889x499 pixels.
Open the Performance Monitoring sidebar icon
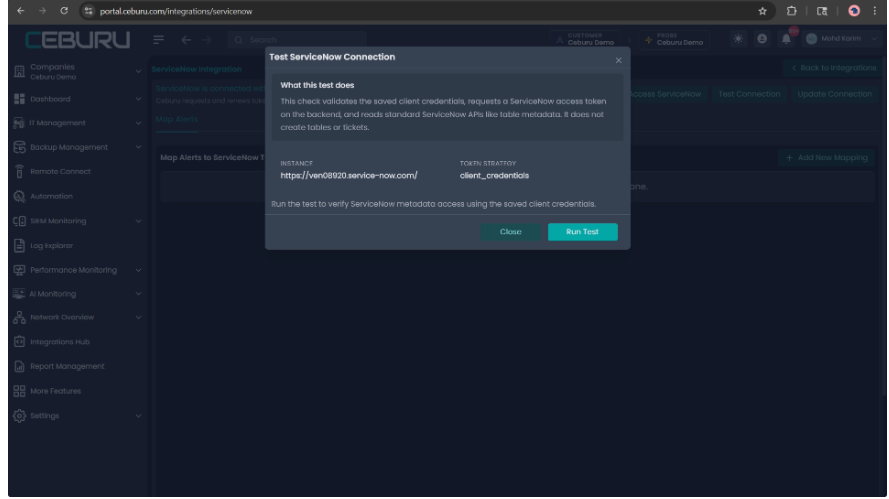[19, 270]
